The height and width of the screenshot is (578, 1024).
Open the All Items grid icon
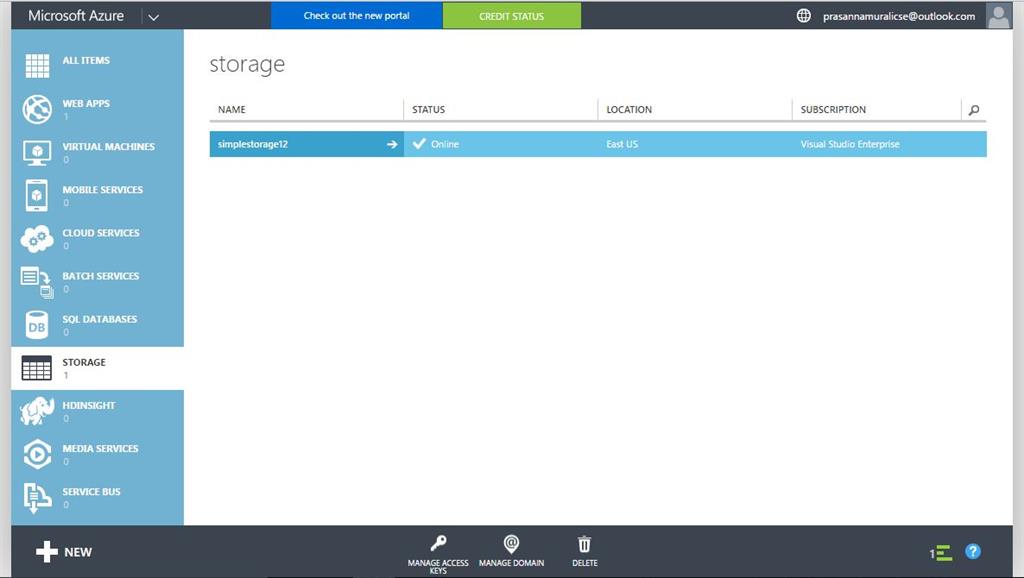coord(37,66)
